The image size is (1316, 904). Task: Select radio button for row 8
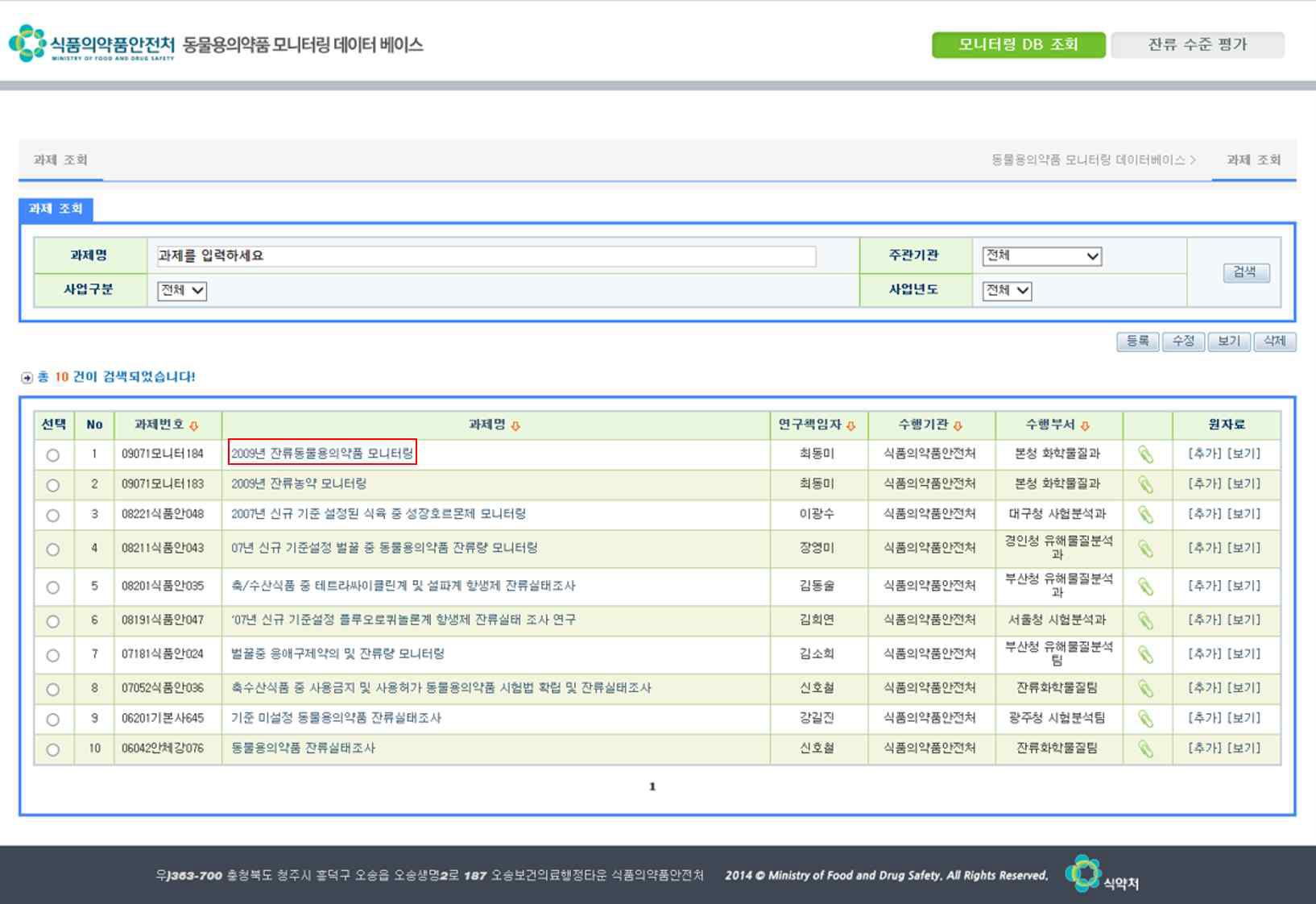coord(53,690)
